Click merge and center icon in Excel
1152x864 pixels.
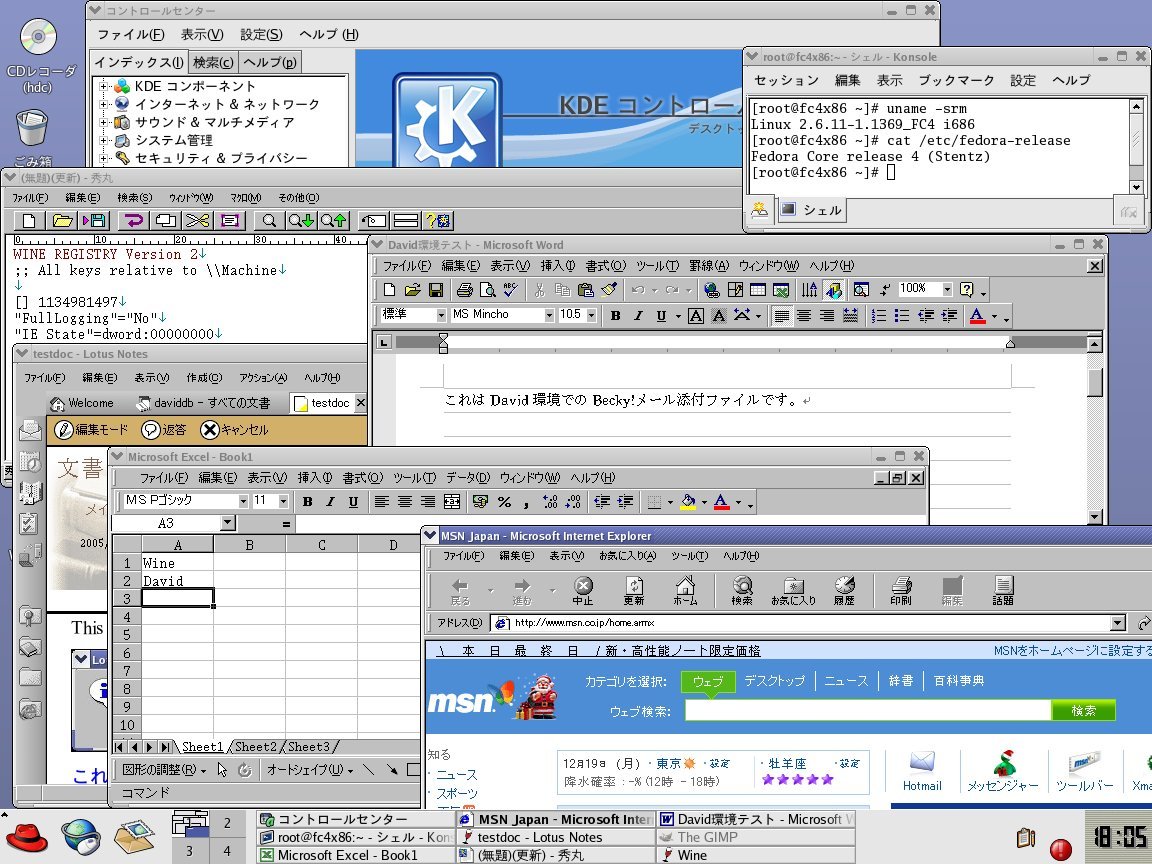pyautogui.click(x=452, y=502)
